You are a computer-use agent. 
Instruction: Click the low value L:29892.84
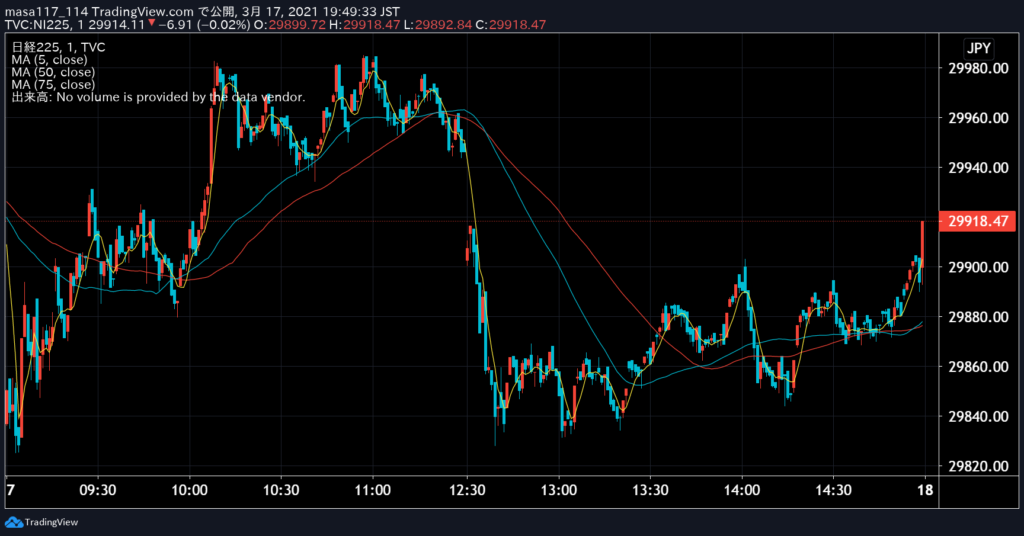[x=438, y=25]
